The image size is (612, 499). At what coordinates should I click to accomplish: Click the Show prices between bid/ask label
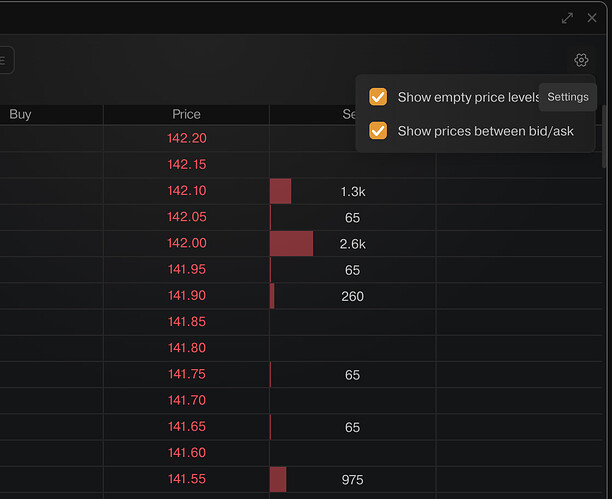click(486, 131)
